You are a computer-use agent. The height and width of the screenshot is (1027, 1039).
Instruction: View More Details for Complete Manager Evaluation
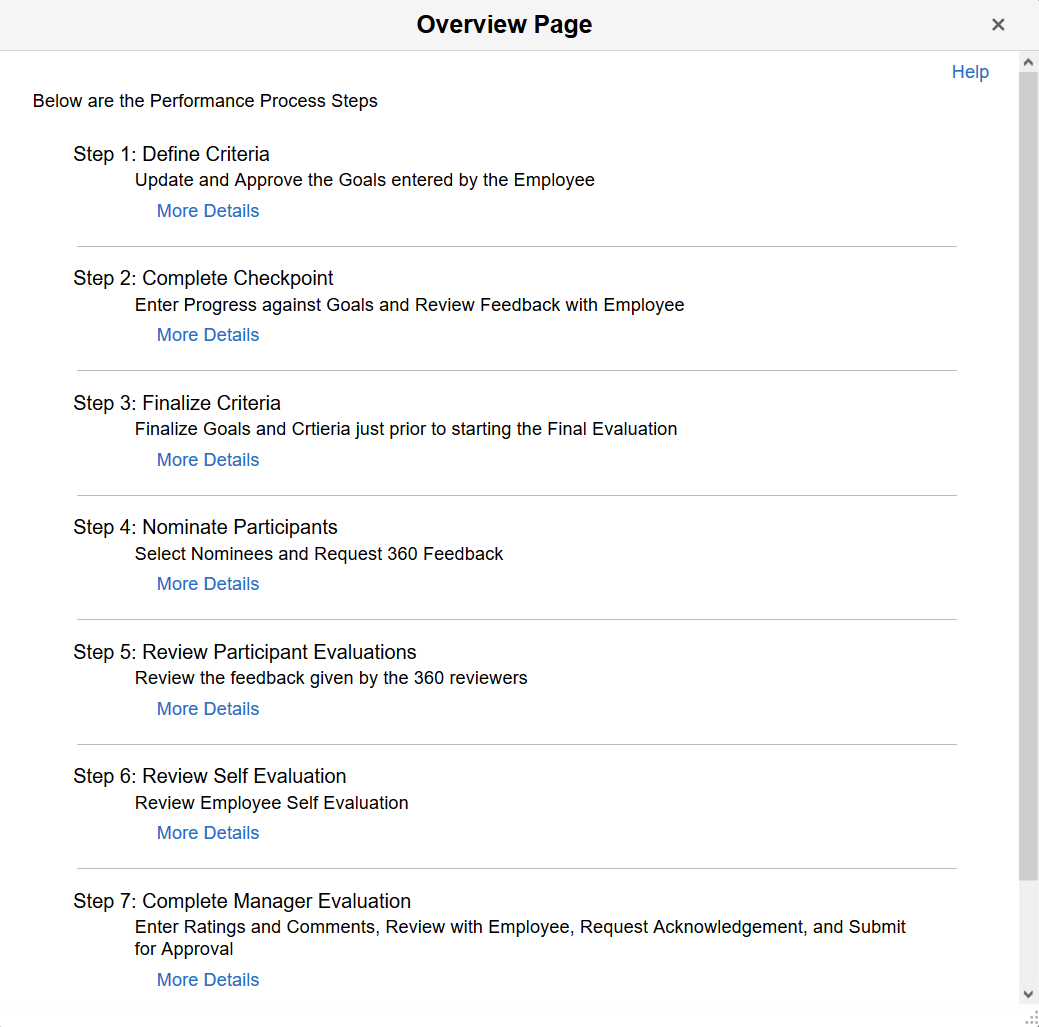(x=207, y=979)
